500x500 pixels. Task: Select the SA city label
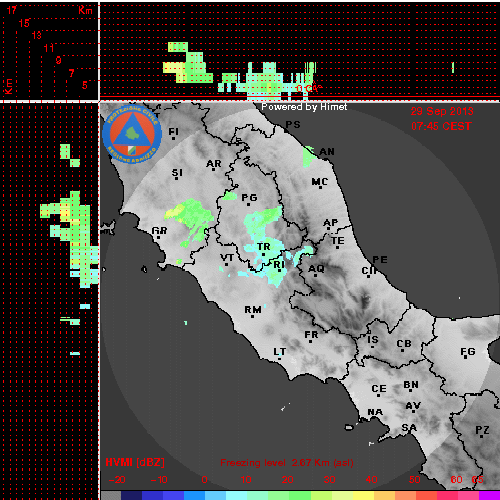click(409, 427)
